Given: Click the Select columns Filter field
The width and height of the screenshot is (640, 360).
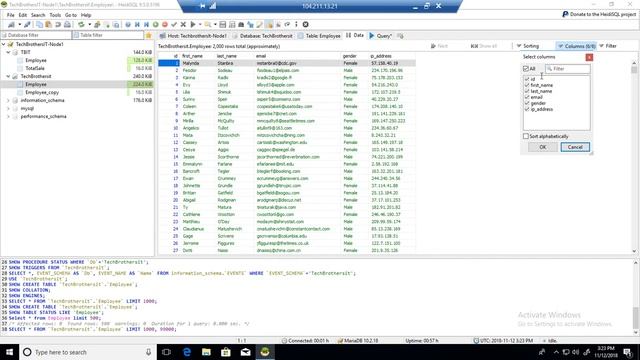Looking at the screenshot, I should pyautogui.click(x=568, y=69).
